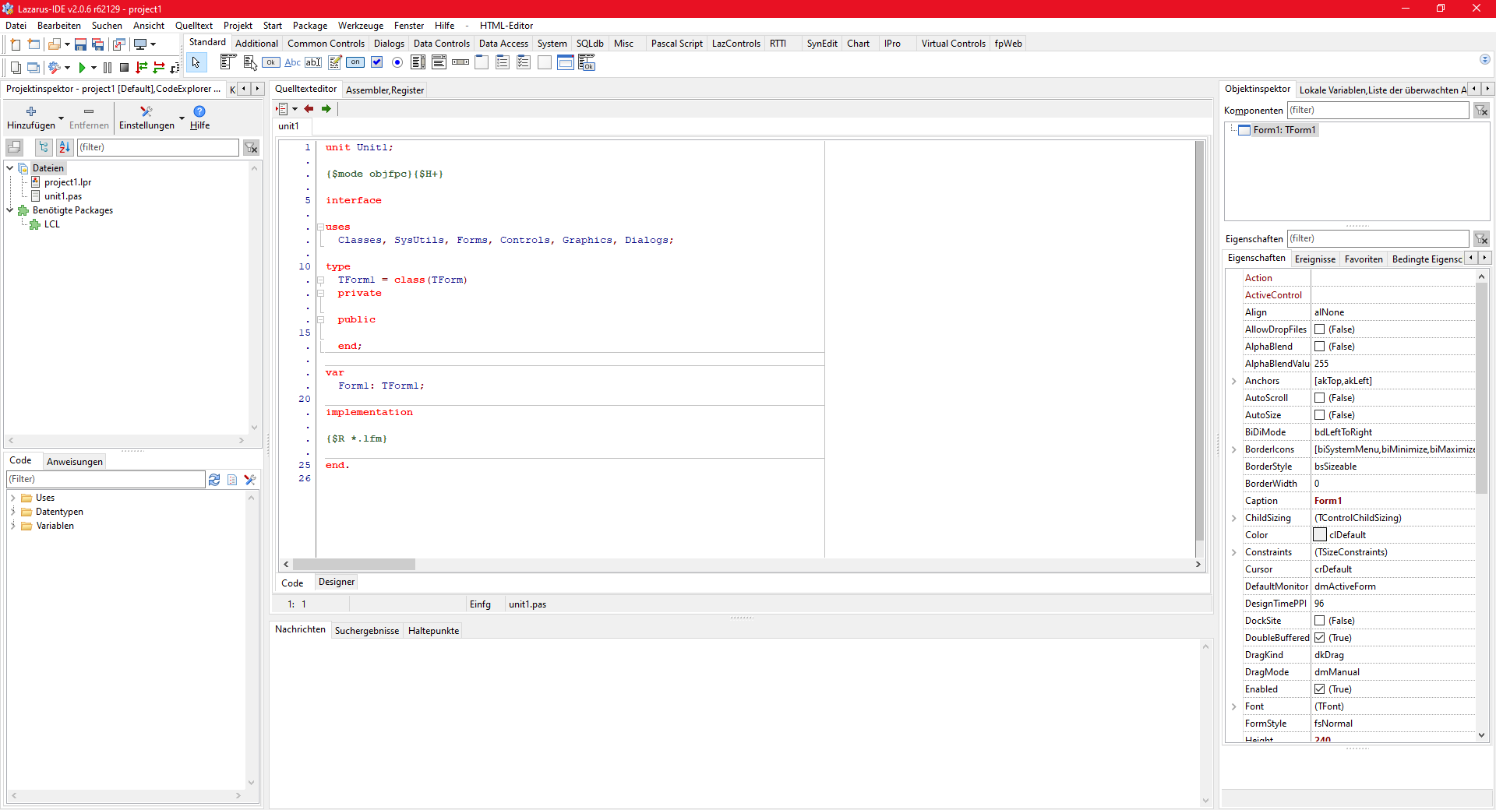Select the TButton component in palette
The image size is (1496, 810).
click(x=270, y=62)
